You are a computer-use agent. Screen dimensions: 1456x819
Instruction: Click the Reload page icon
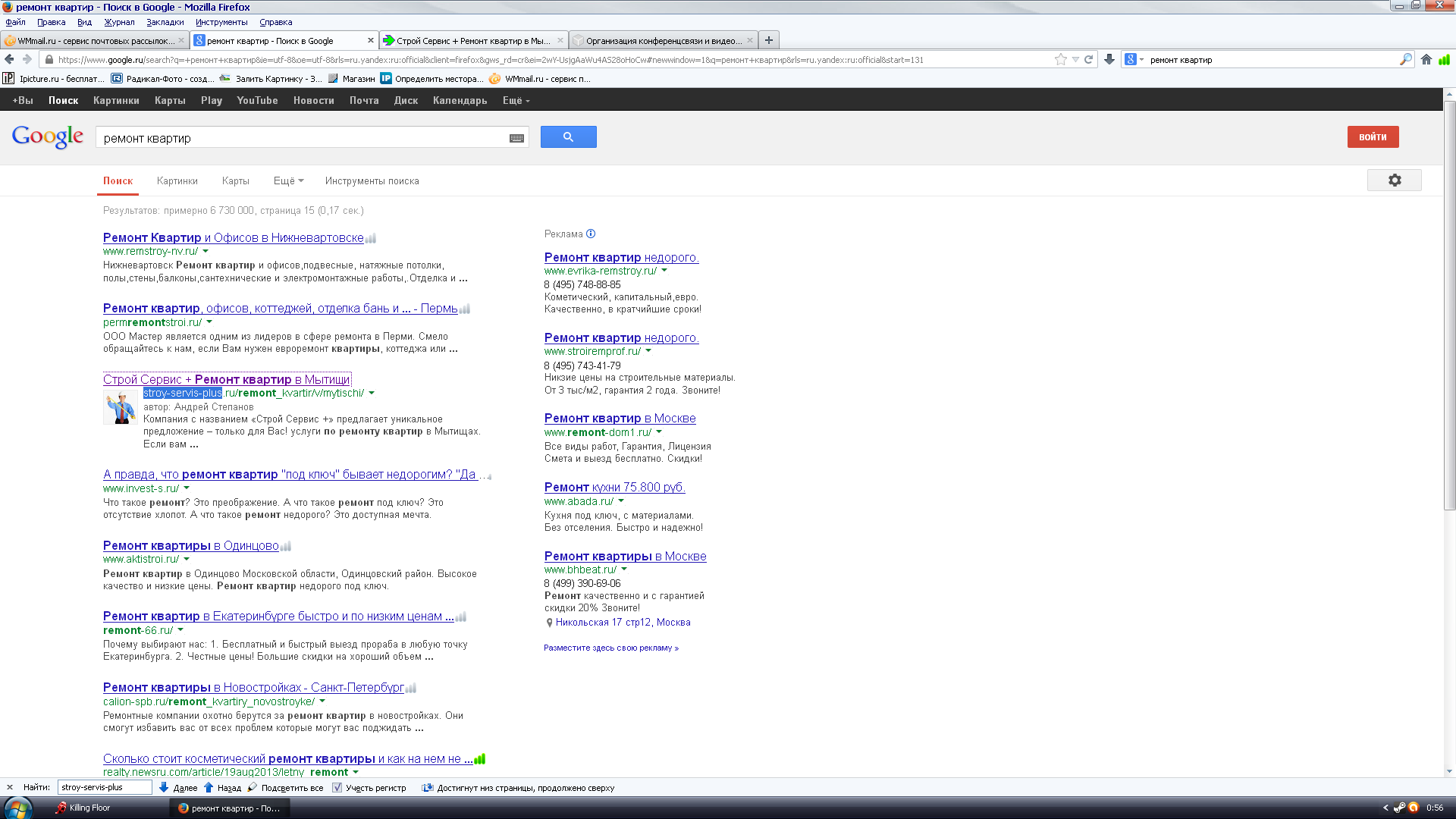point(1088,59)
